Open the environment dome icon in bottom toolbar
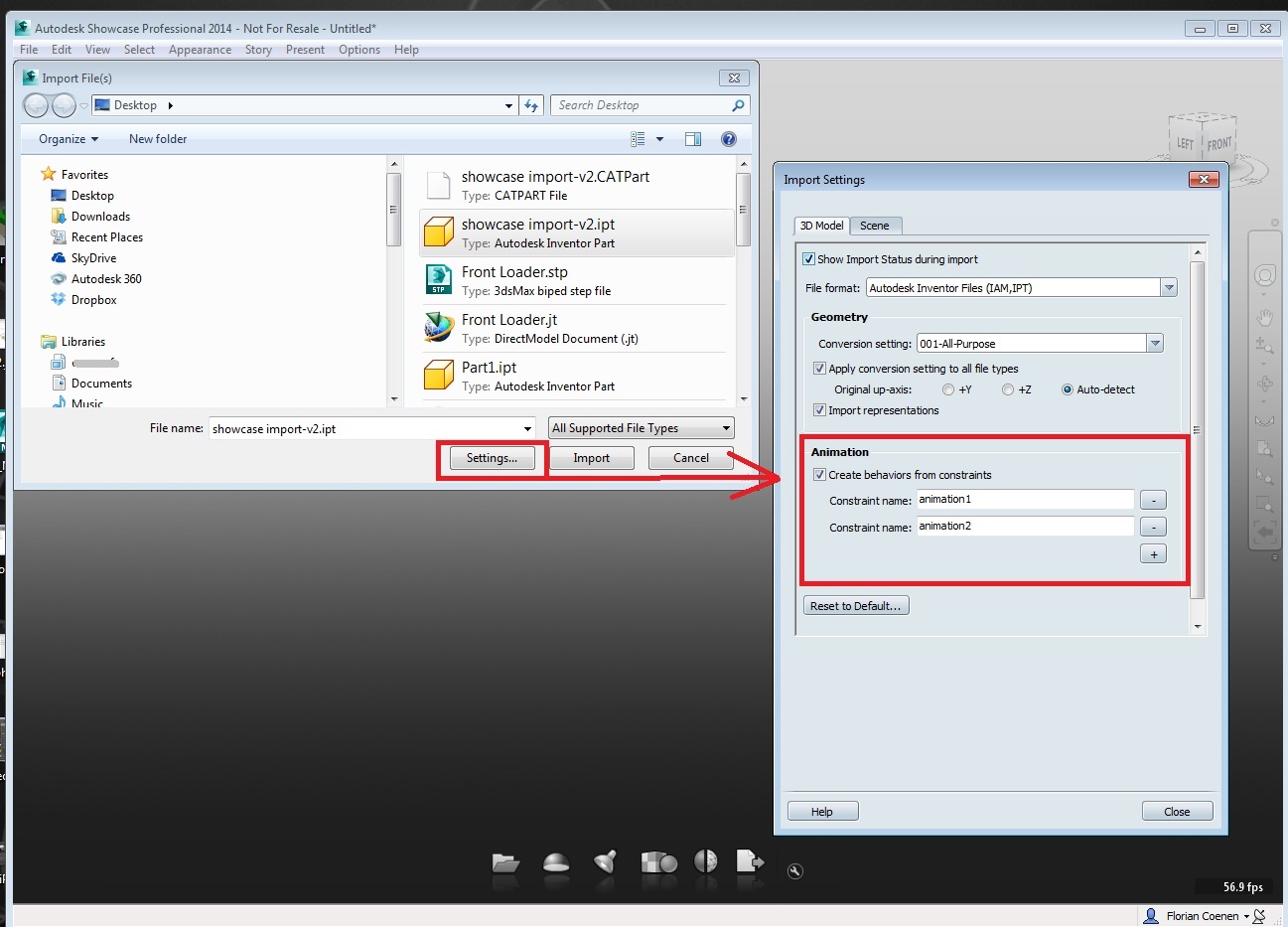This screenshot has width=1288, height=927. (556, 862)
